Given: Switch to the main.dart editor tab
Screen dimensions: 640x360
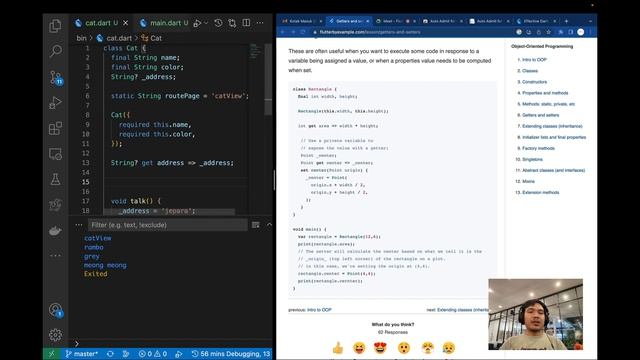Looking at the screenshot, I should pos(164,23).
